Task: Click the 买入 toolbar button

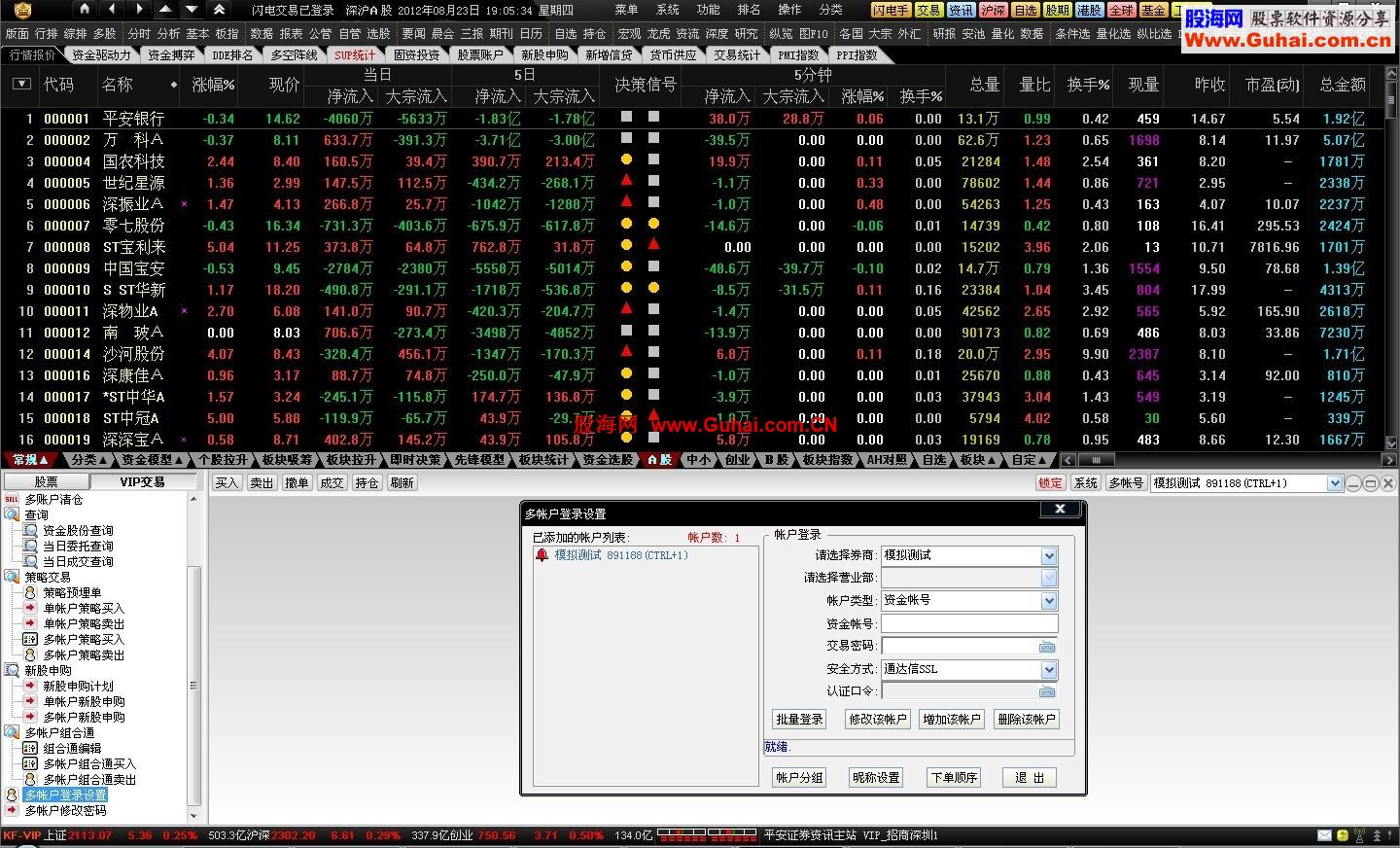Action: pyautogui.click(x=227, y=483)
